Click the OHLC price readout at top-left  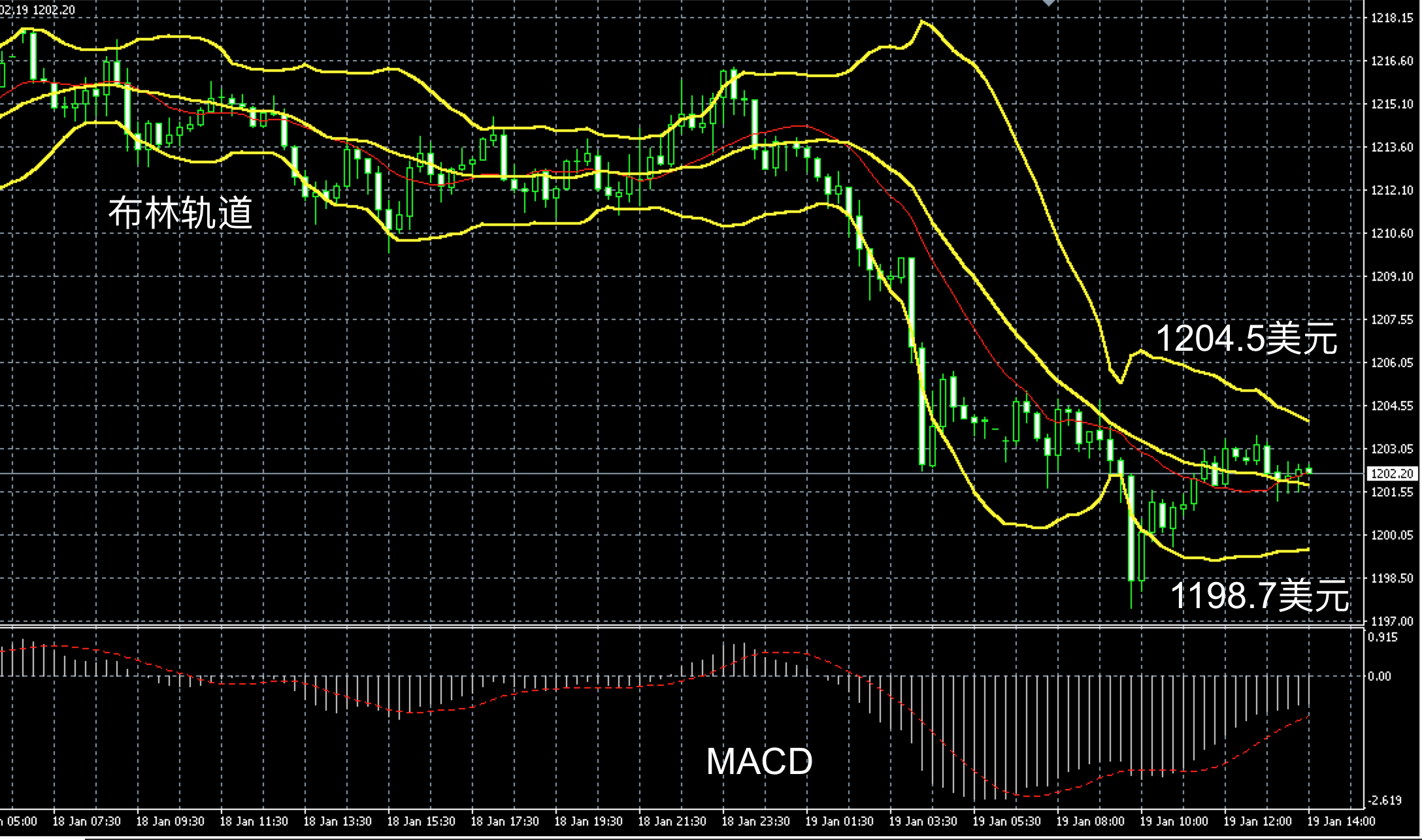pyautogui.click(x=38, y=10)
